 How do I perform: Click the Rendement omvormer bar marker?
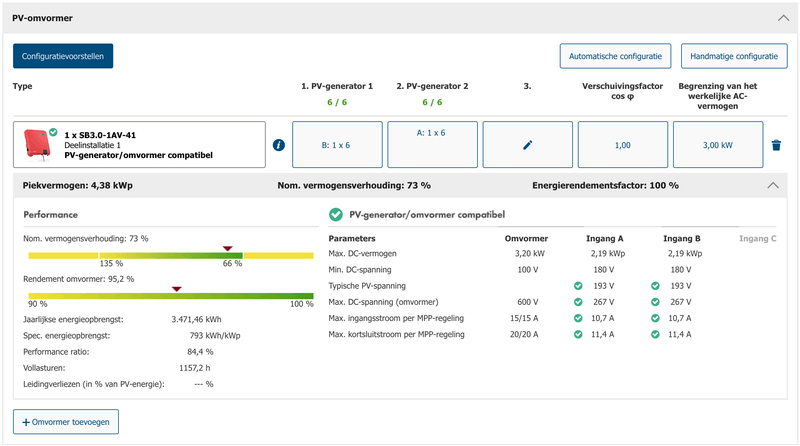coord(177,288)
